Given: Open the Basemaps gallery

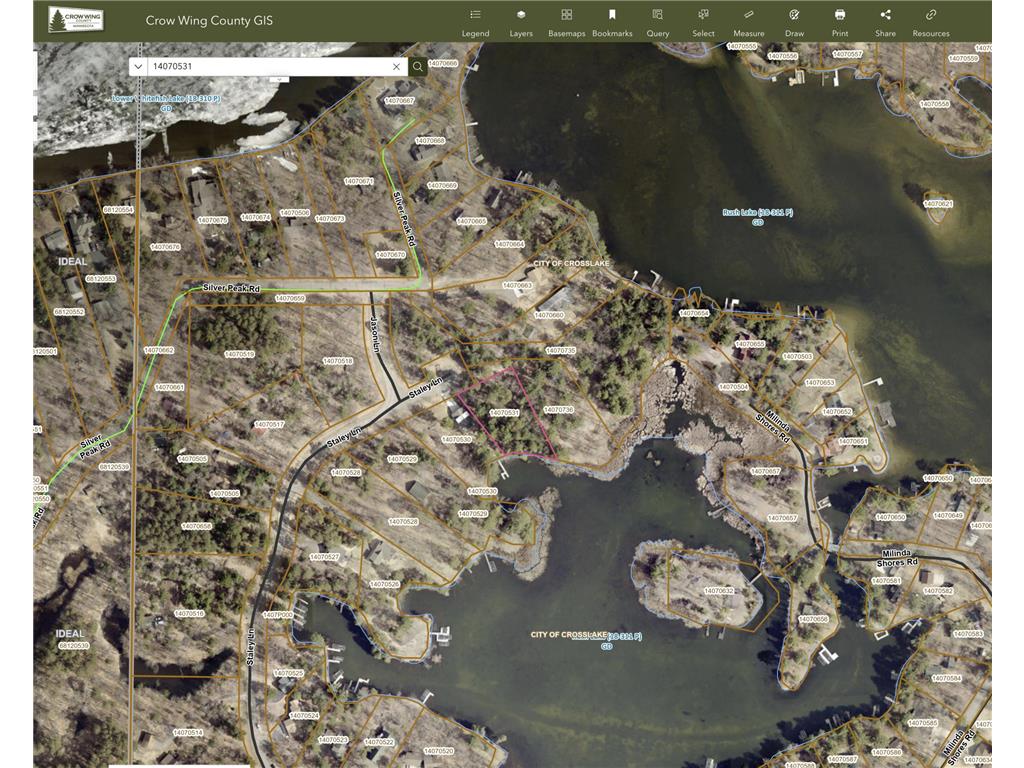Looking at the screenshot, I should tap(566, 22).
